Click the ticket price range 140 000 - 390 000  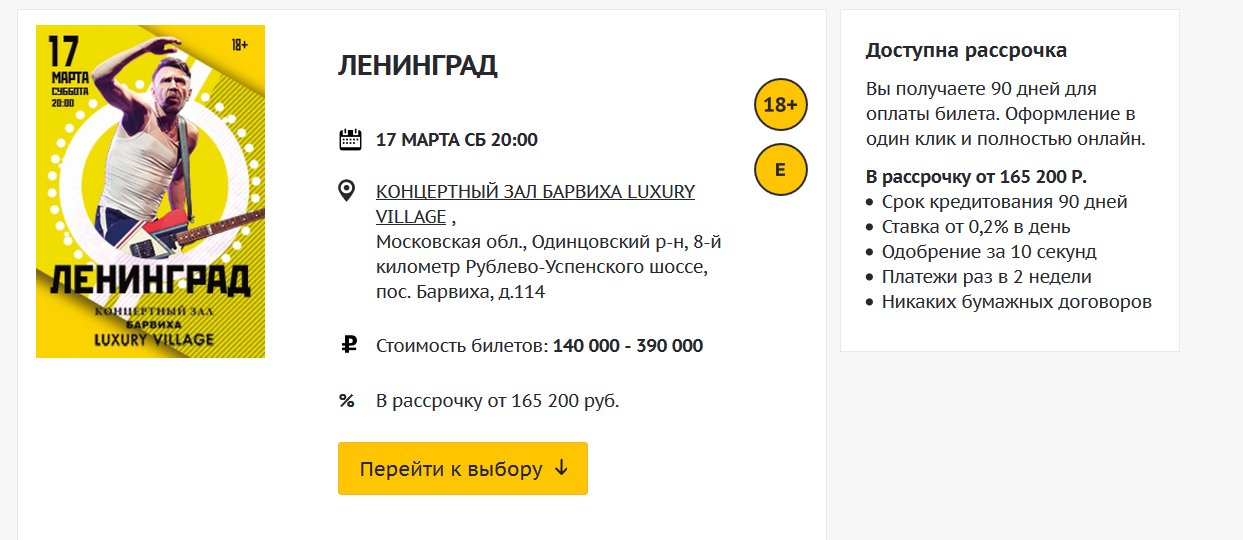(627, 346)
